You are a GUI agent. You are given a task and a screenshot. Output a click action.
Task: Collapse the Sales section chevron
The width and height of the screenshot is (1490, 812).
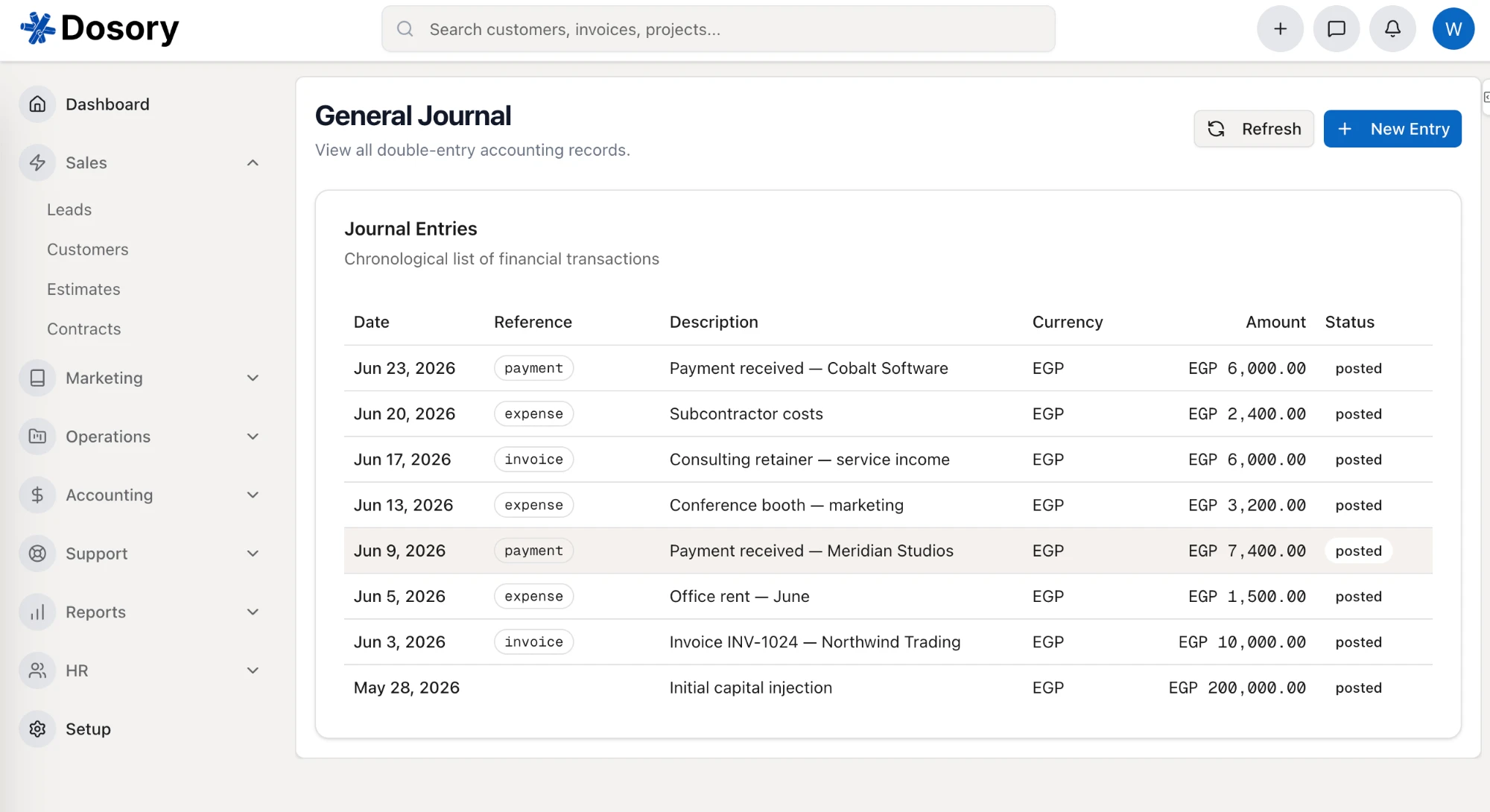click(253, 162)
